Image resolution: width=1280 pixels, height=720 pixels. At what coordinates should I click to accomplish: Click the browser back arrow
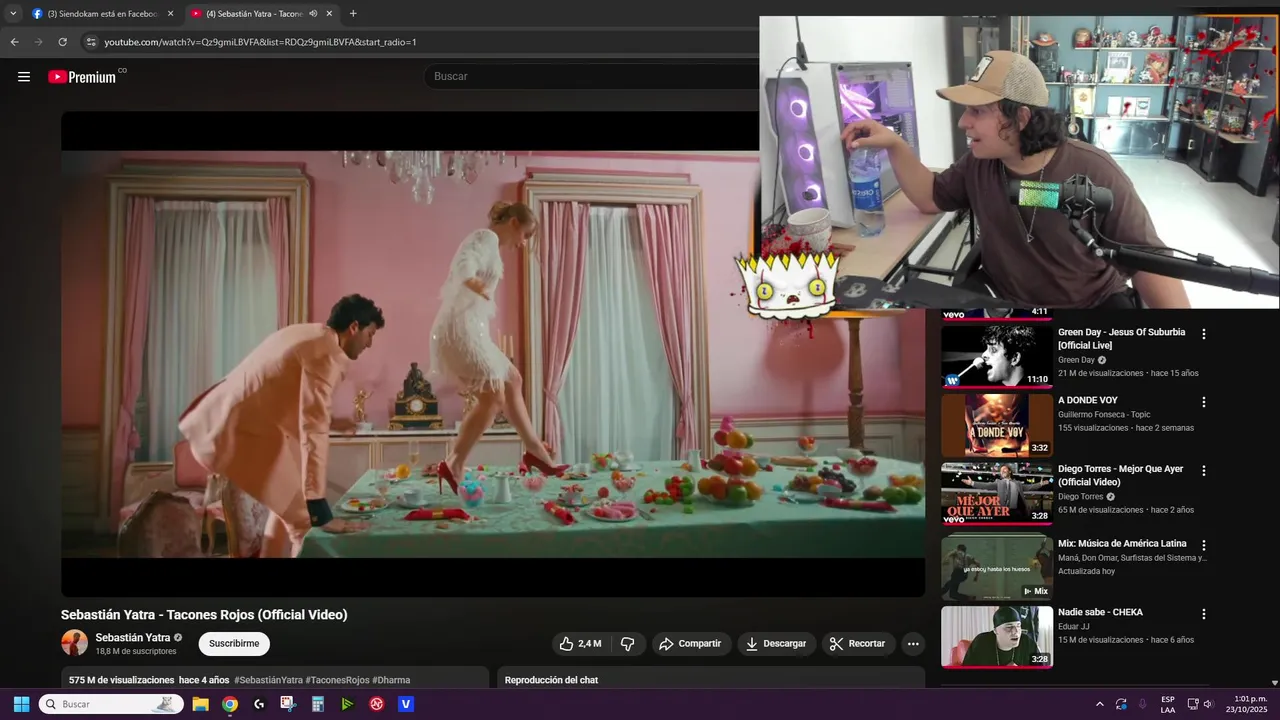14,42
